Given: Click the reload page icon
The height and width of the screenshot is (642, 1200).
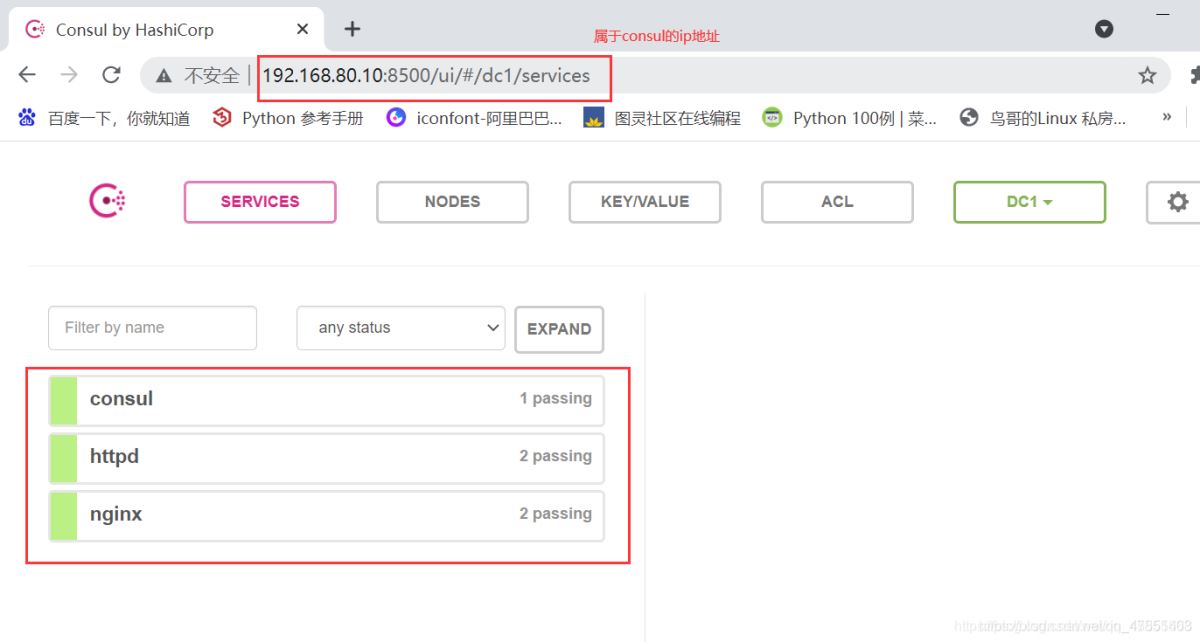Looking at the screenshot, I should point(111,74).
